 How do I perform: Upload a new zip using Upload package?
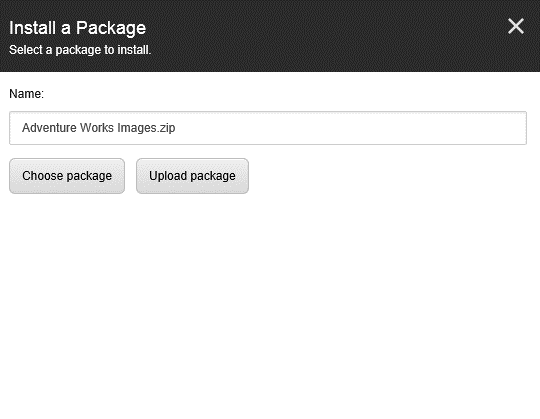[x=192, y=176]
